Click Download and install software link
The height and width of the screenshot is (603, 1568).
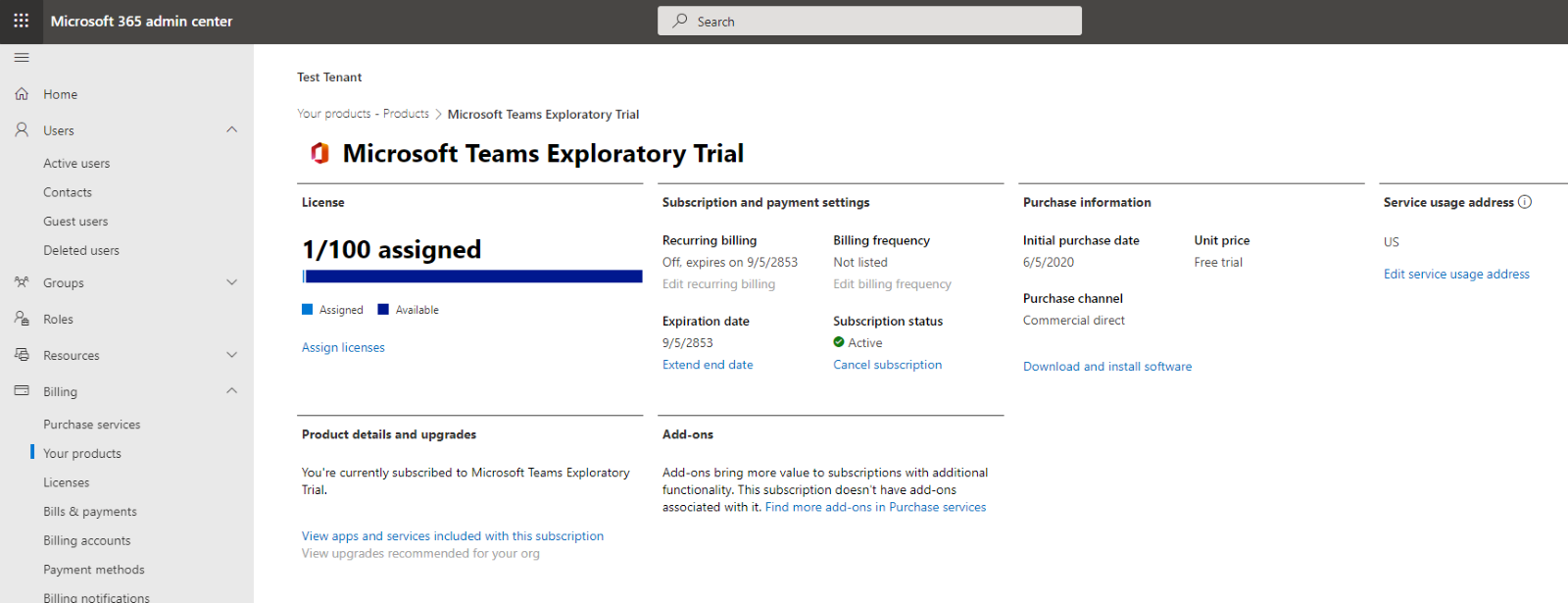point(1107,367)
